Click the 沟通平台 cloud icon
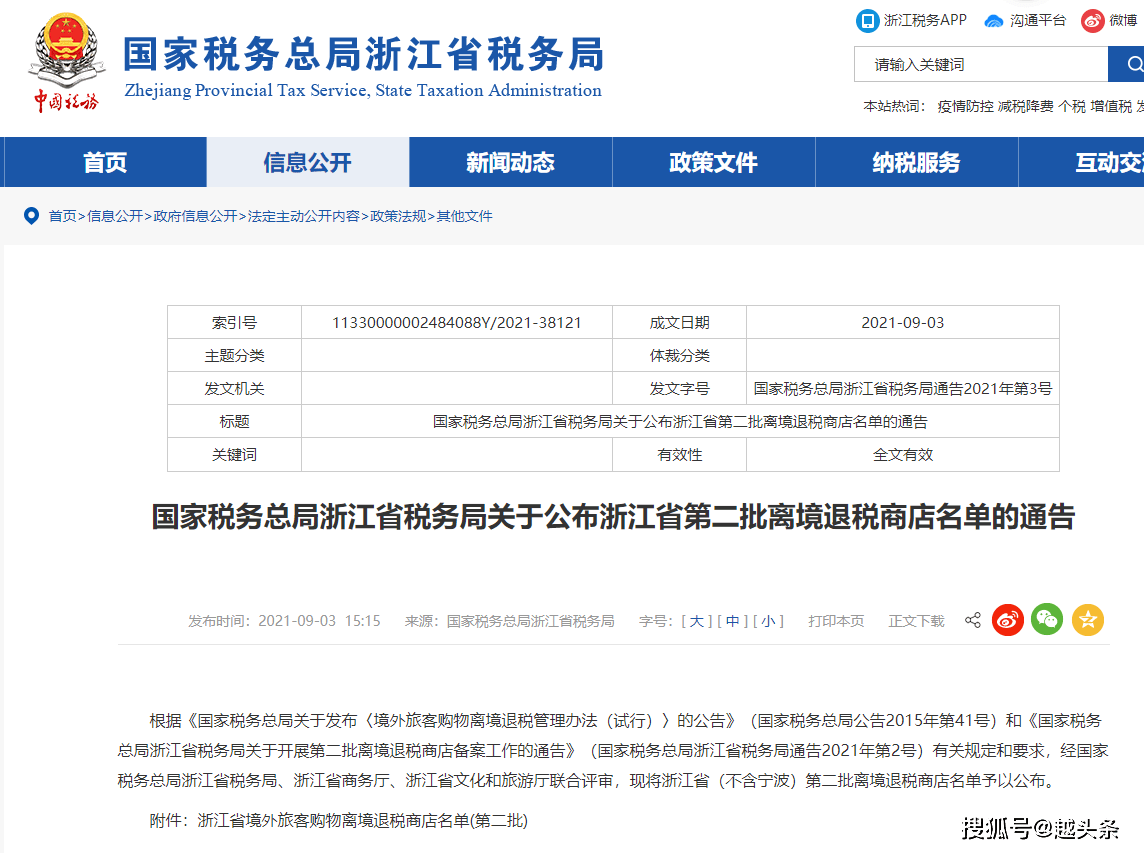This screenshot has width=1144, height=853. click(x=993, y=20)
